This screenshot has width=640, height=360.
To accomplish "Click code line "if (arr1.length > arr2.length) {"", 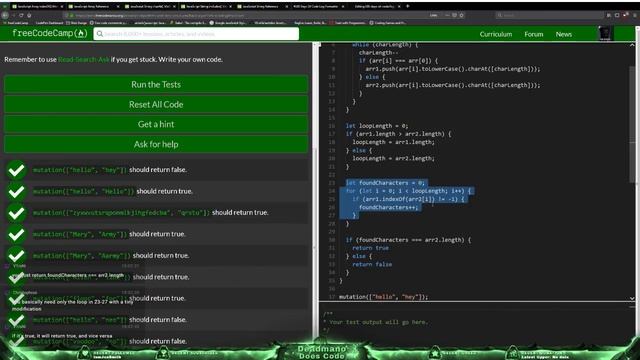I will (398, 134).
